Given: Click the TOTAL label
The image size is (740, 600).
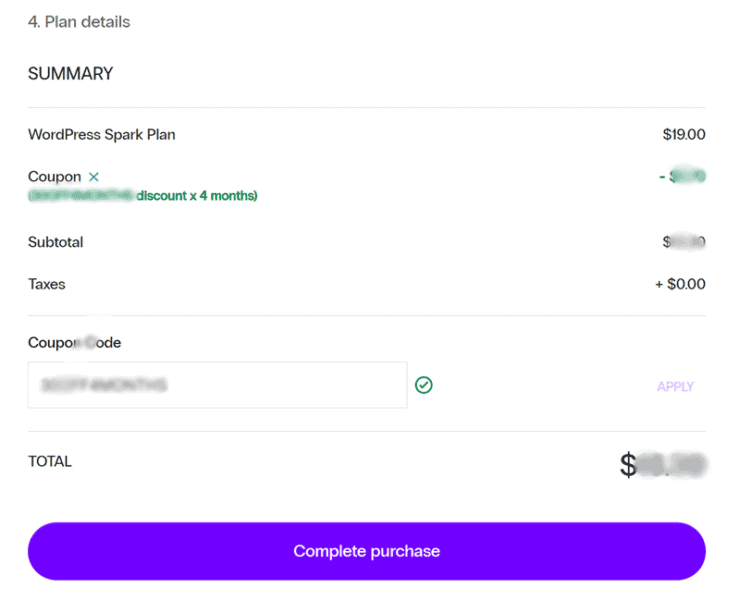Looking at the screenshot, I should click(x=50, y=461).
